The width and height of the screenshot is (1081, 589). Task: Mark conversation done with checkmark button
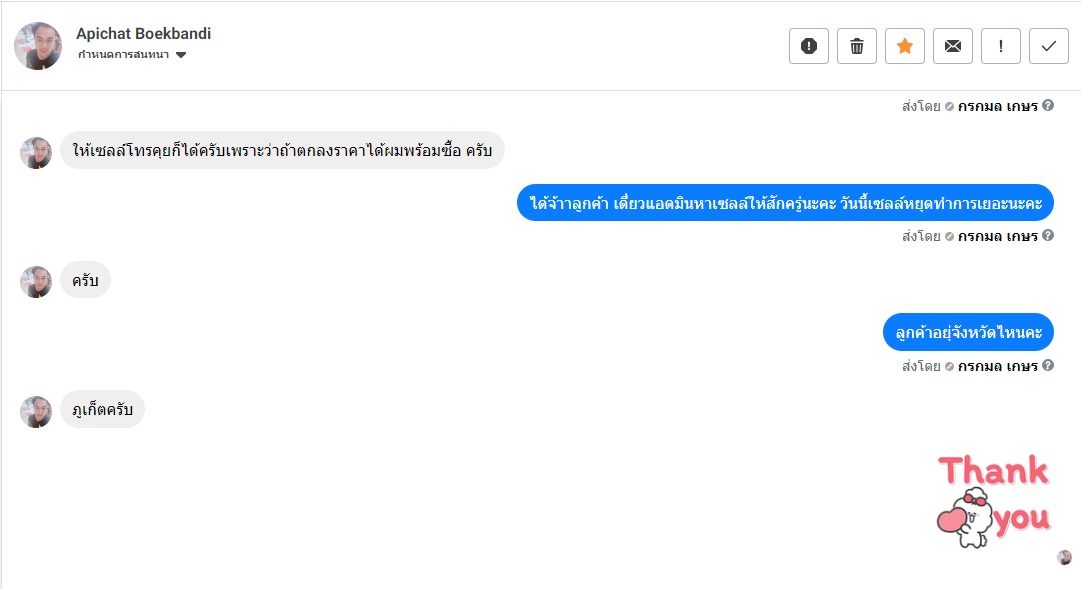pyautogui.click(x=1049, y=46)
